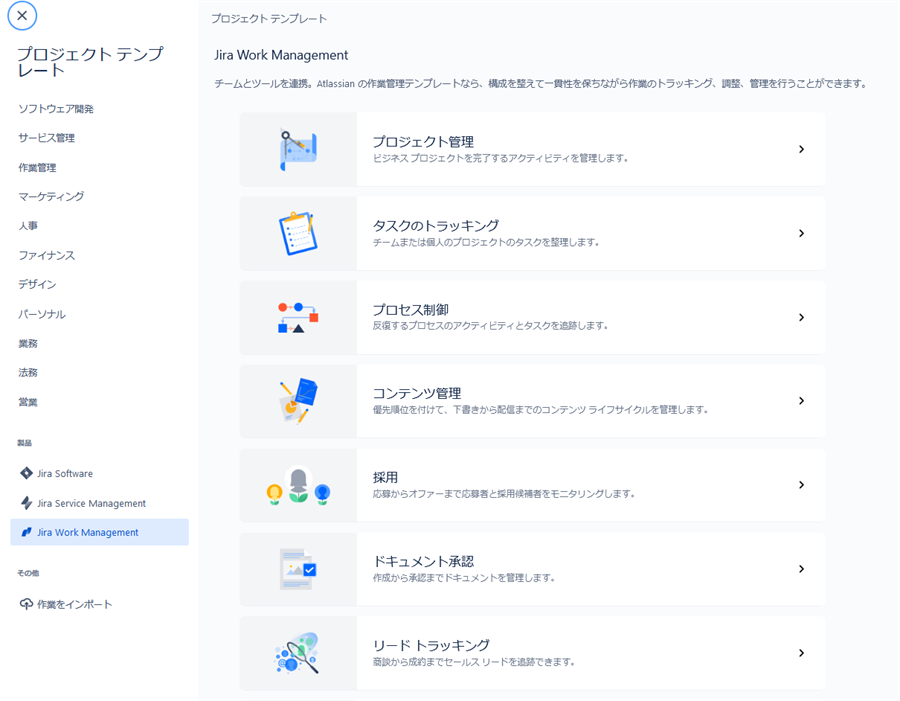This screenshot has height=701, width=900.
Task: Click the Jira Work Management main heading
Action: [281, 55]
